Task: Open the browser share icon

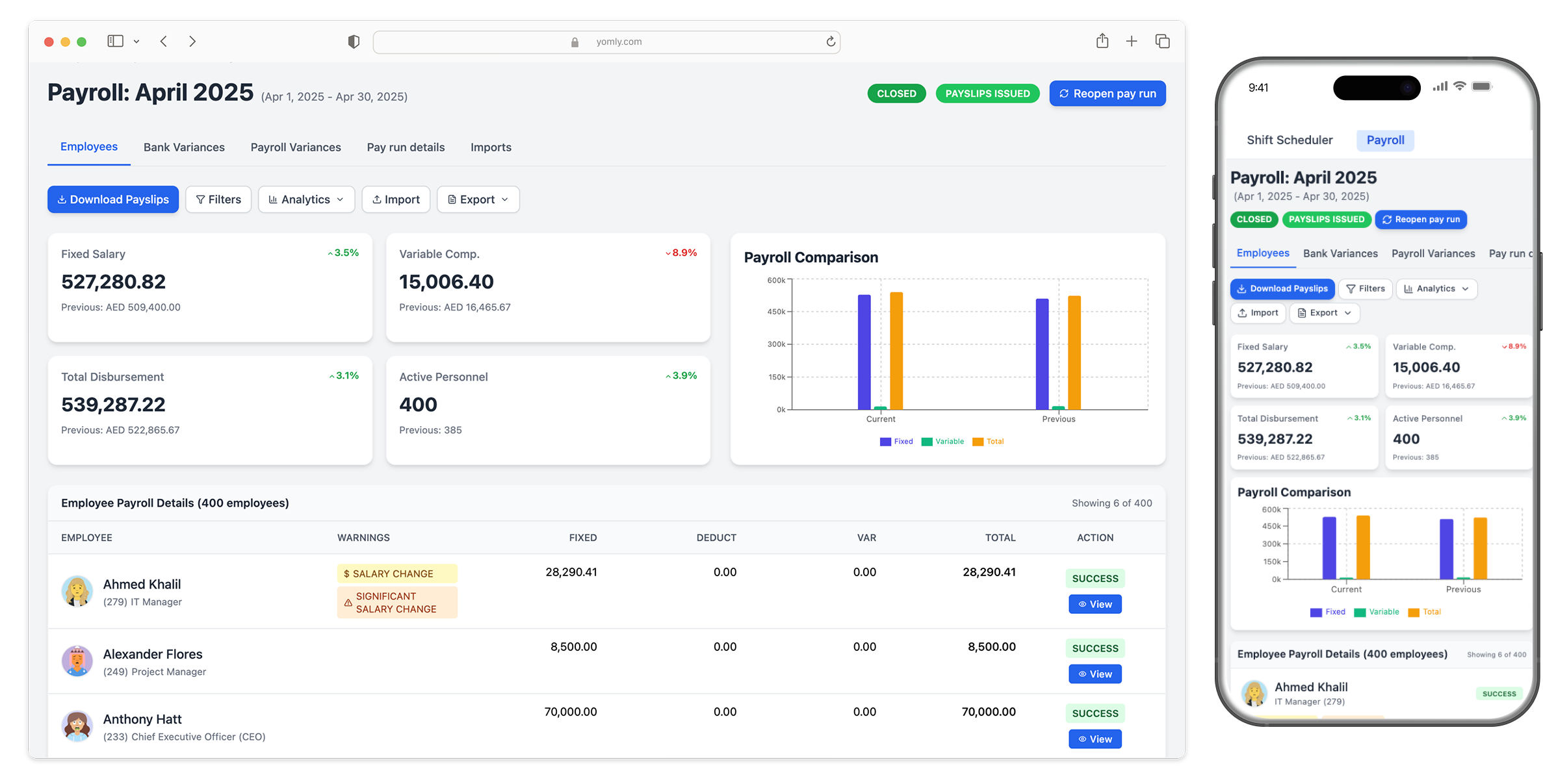Action: pos(1102,41)
